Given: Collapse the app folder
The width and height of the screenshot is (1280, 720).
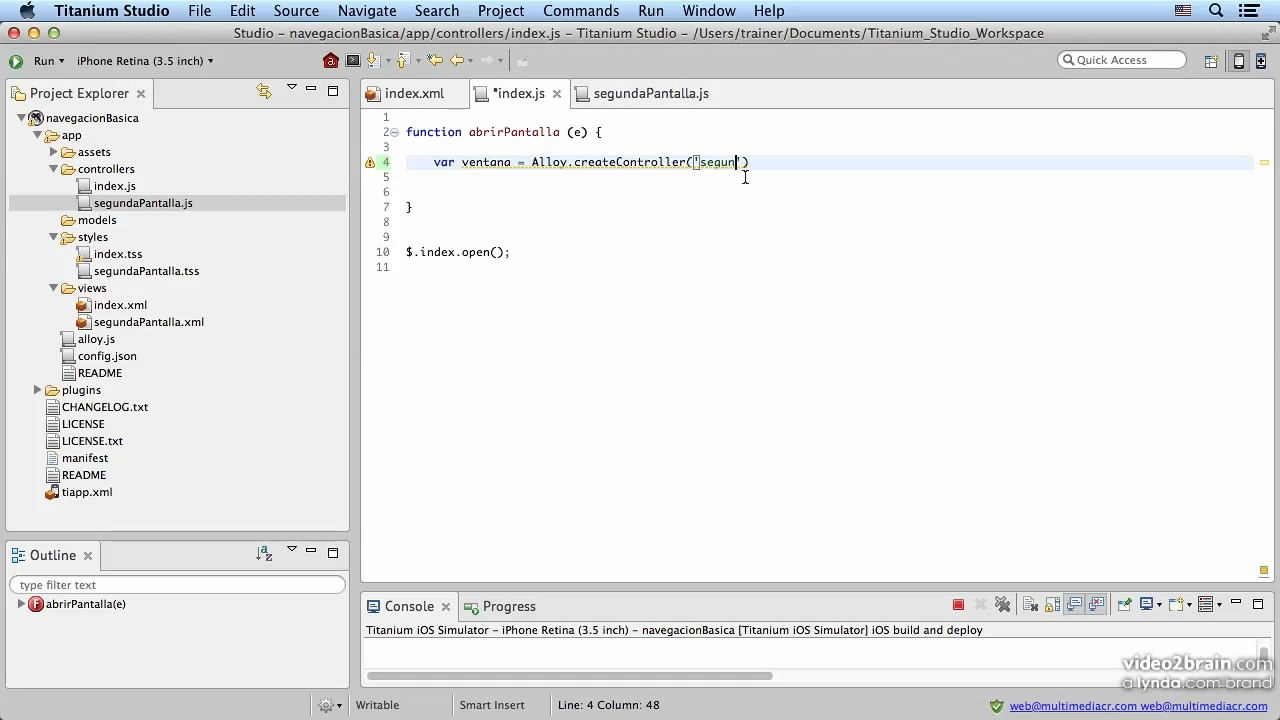Looking at the screenshot, I should (37, 135).
